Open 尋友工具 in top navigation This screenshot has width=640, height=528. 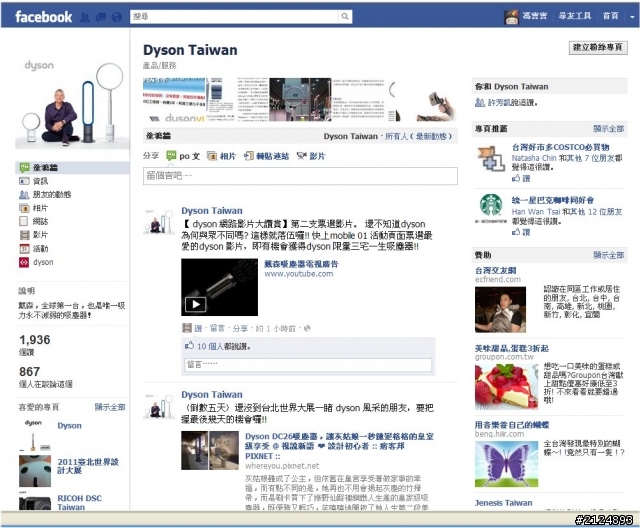click(575, 16)
